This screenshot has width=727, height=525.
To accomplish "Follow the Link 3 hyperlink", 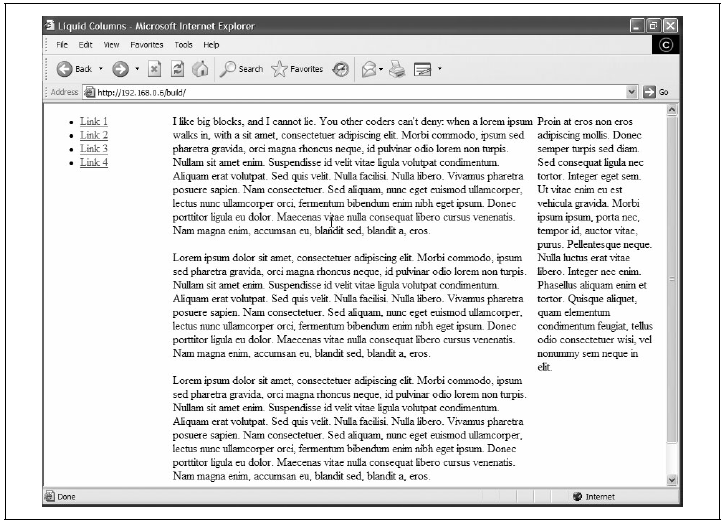I will tap(94, 148).
